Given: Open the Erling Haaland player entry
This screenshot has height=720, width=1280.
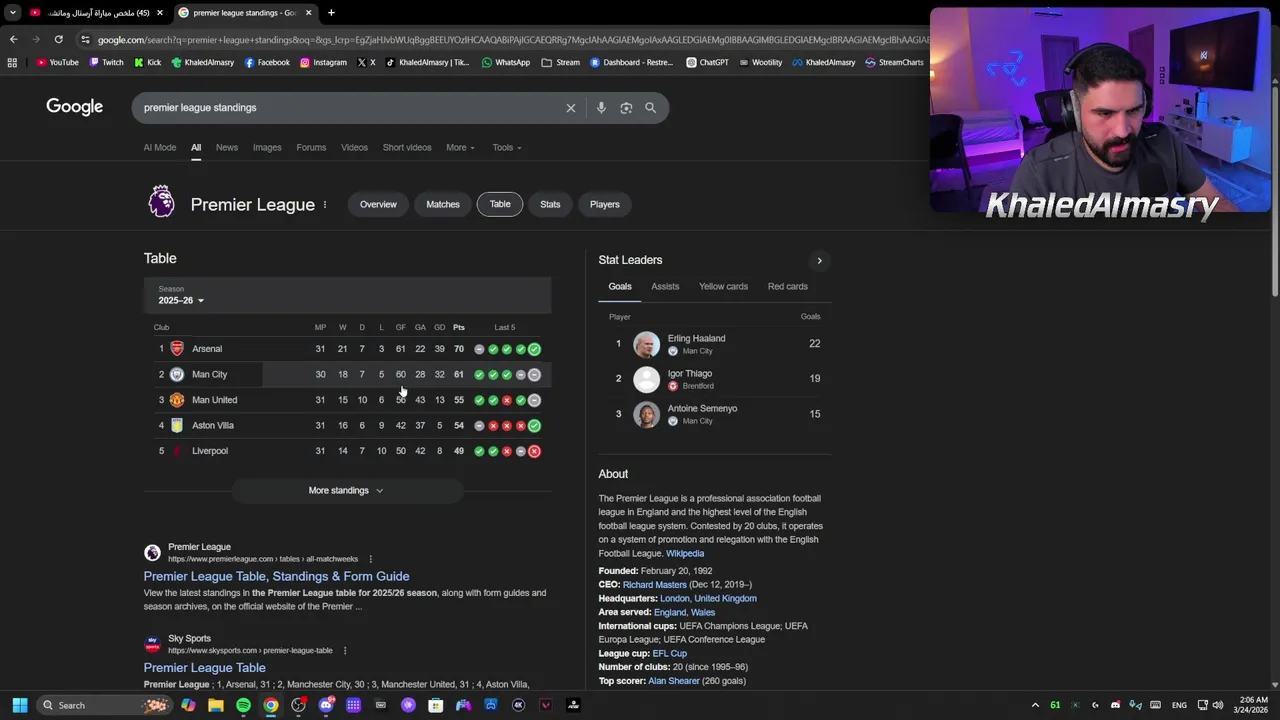Looking at the screenshot, I should [x=715, y=344].
